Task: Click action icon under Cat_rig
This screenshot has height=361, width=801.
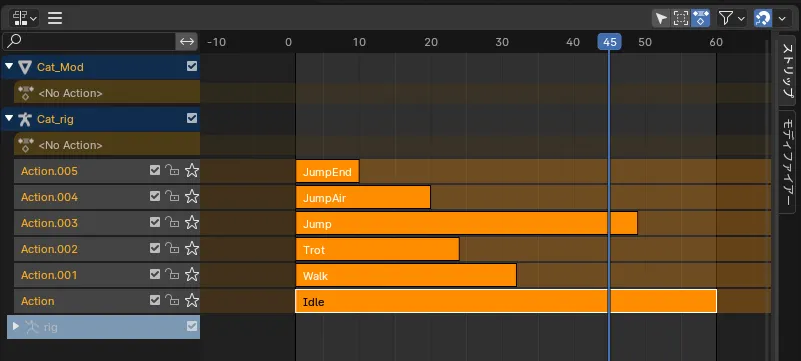Action: point(26,145)
